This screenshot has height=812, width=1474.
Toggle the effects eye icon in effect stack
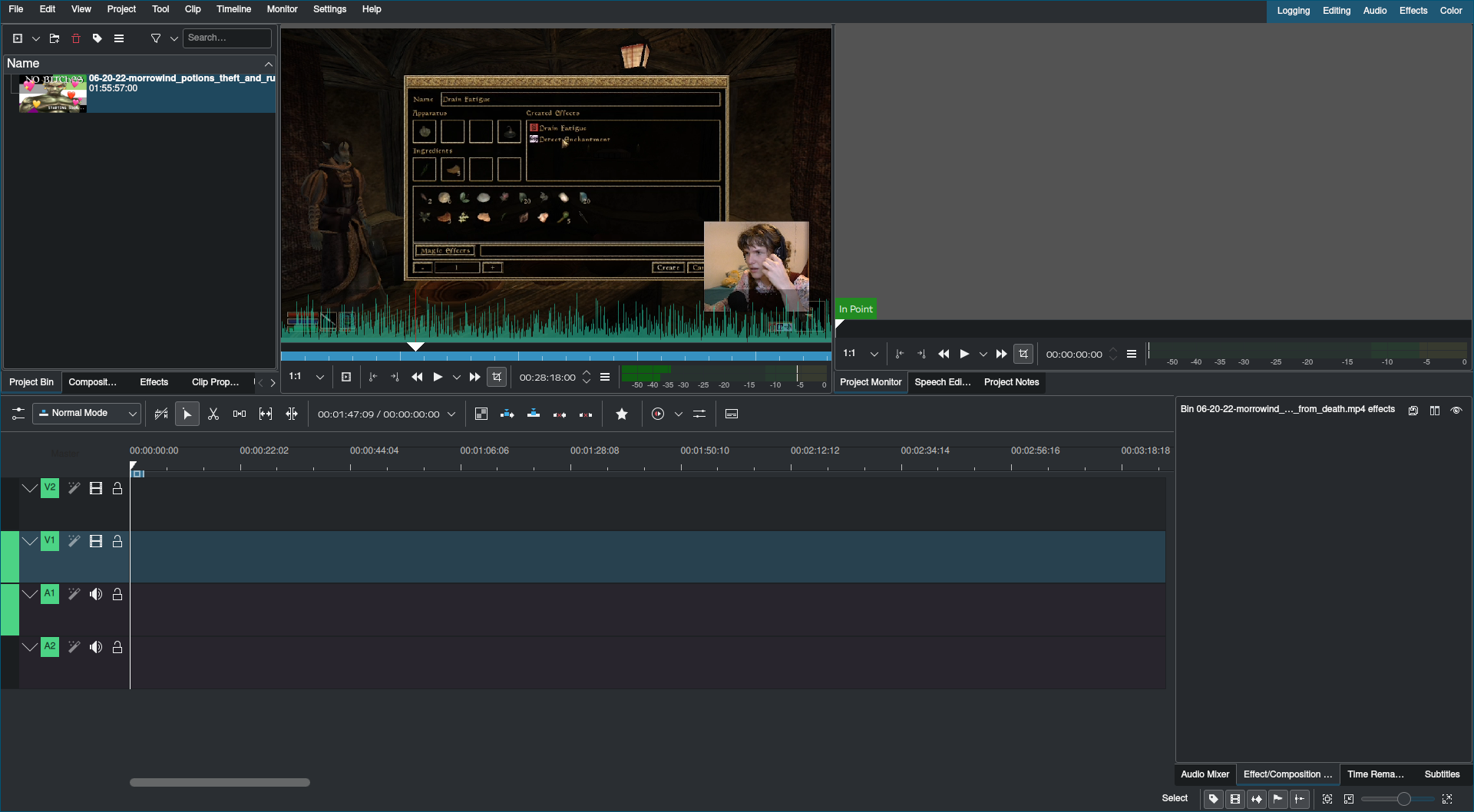[x=1456, y=410]
